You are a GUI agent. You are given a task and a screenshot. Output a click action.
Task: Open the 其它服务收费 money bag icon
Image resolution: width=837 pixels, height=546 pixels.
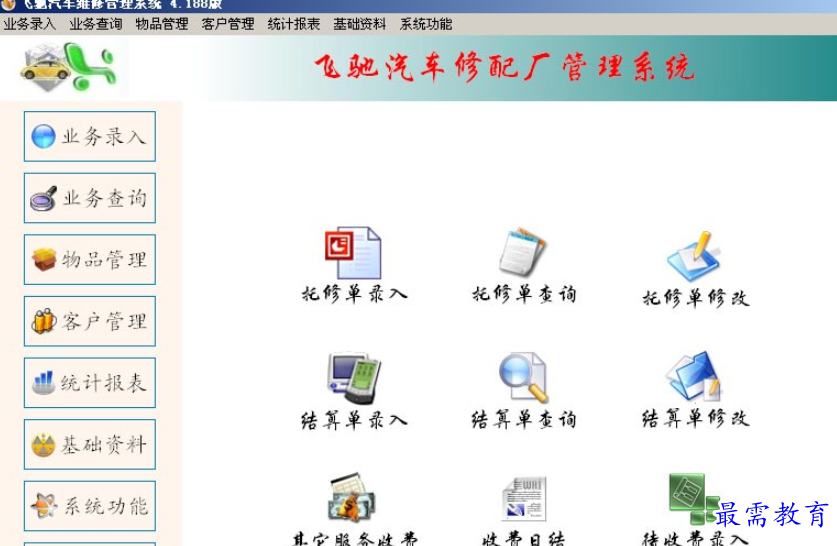pos(352,497)
